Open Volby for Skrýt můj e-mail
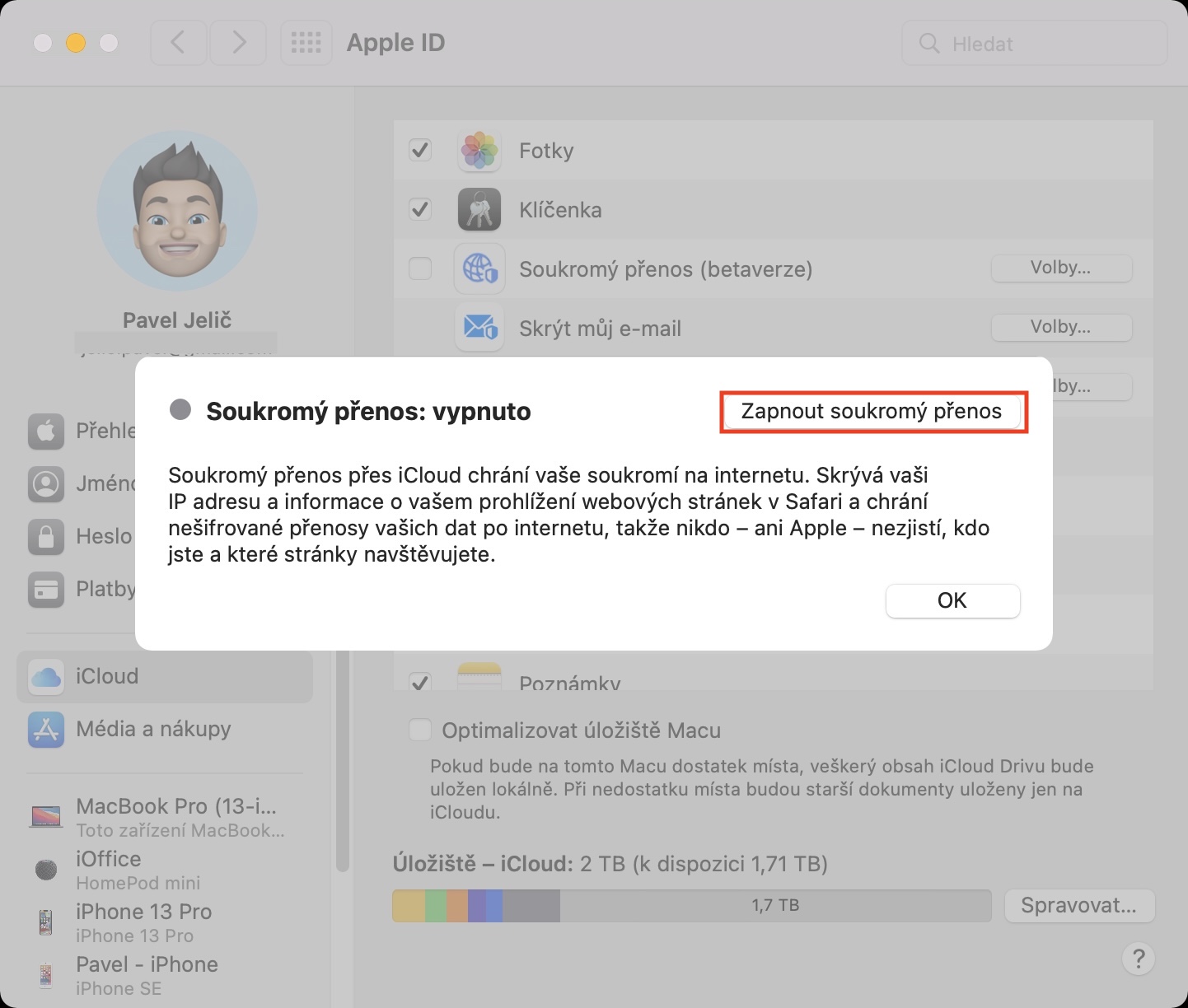 [x=1061, y=327]
